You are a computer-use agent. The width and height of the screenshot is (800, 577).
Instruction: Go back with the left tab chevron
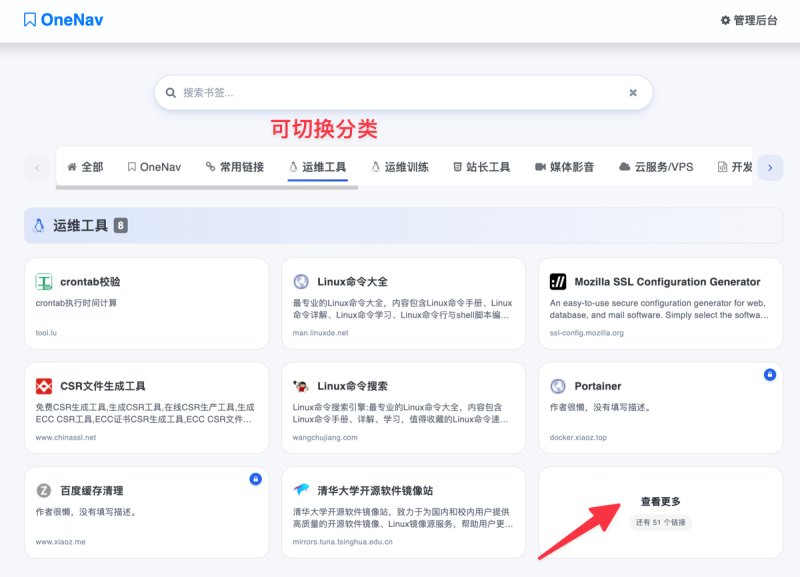[37, 168]
